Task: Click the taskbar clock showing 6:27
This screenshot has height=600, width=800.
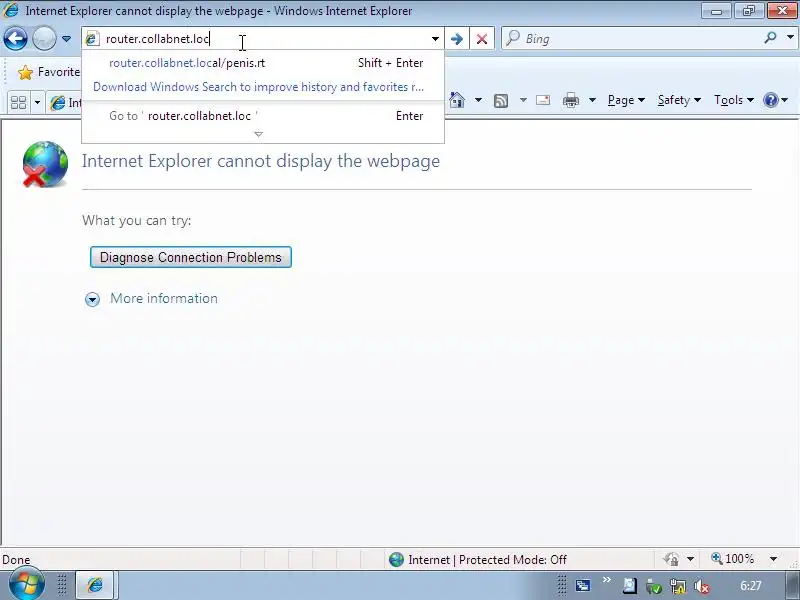Action: (751, 586)
